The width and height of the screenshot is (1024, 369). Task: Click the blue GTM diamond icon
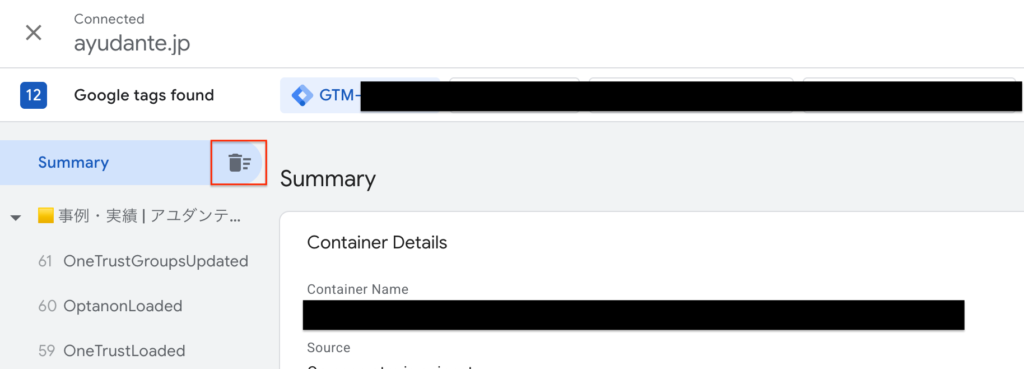[302, 95]
